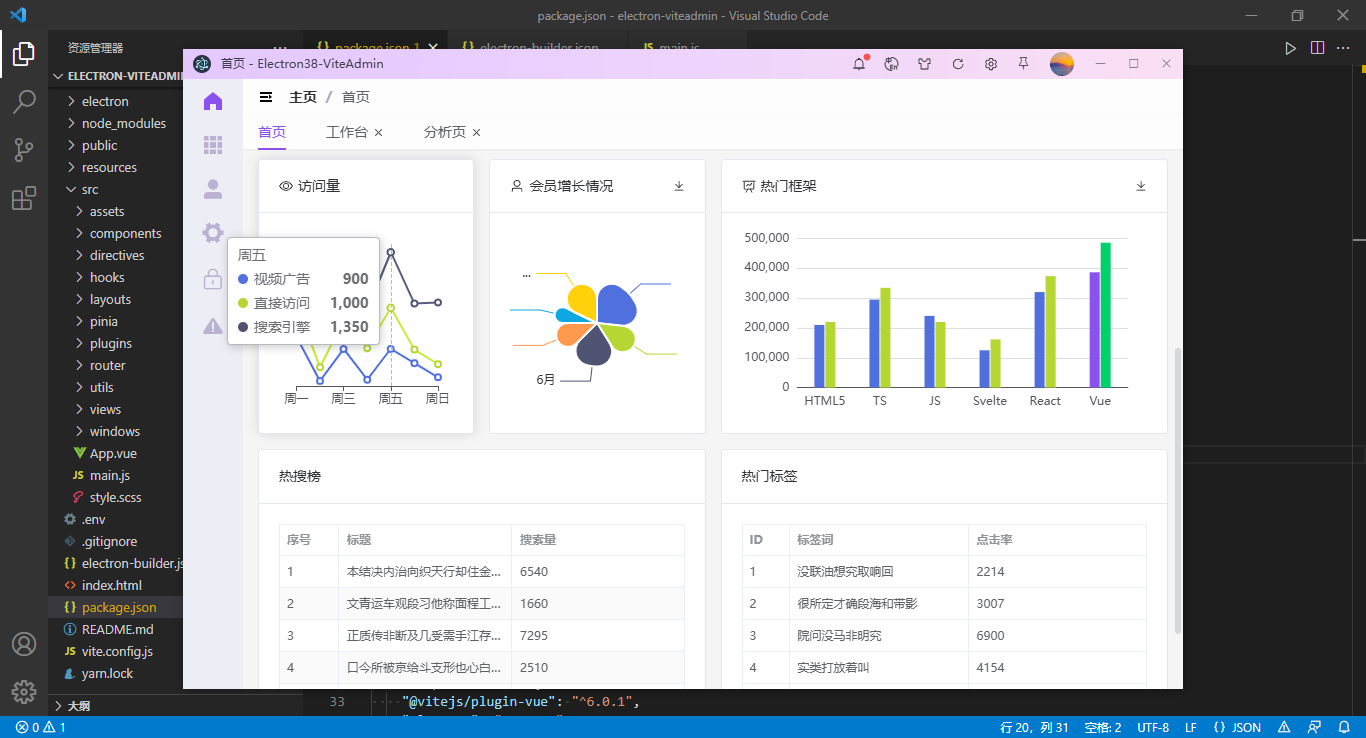Switch to the 分析页 tab
This screenshot has width=1366, height=738.
coord(444,132)
